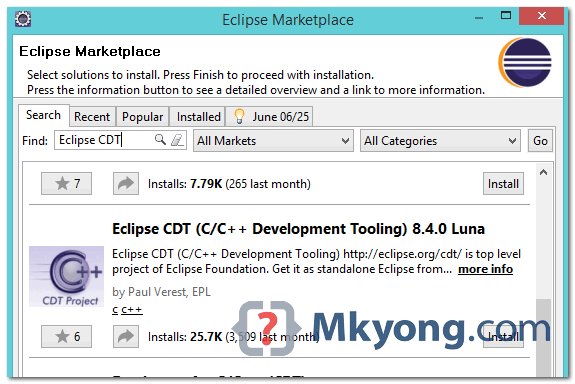Click the results list scroll up arrow
This screenshot has height=384, width=575.
(x=543, y=172)
